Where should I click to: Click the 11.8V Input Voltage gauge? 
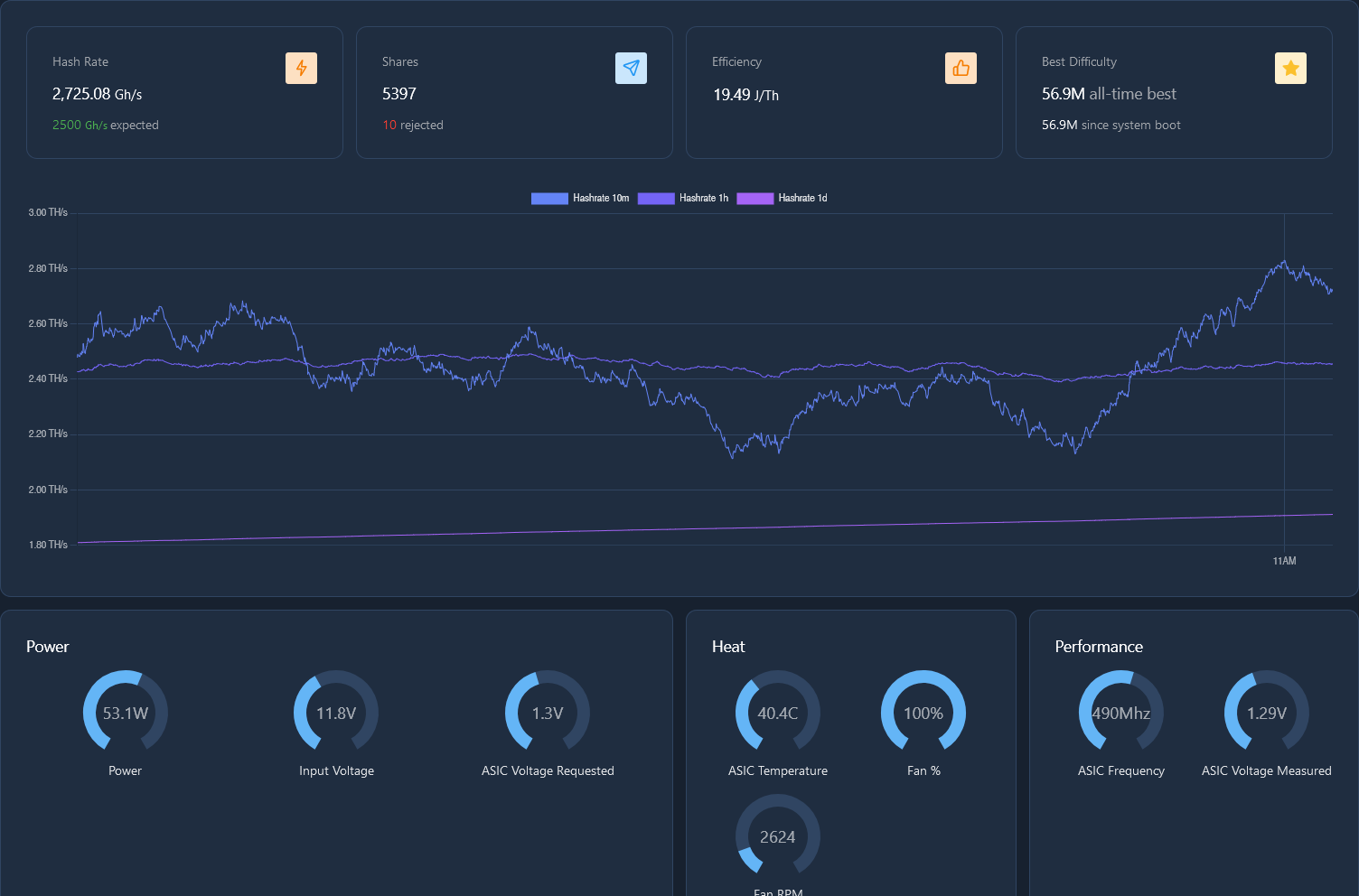click(336, 713)
